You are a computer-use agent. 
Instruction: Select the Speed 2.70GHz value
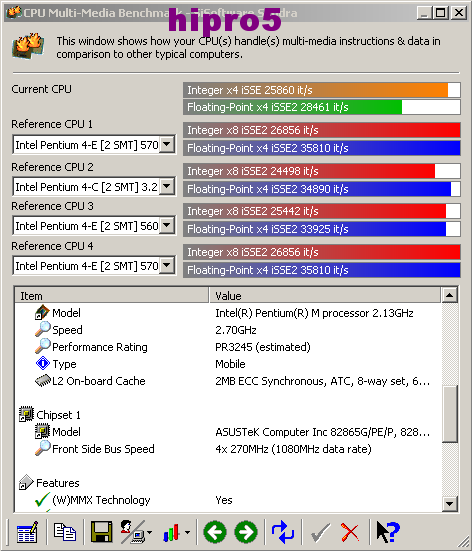236,330
